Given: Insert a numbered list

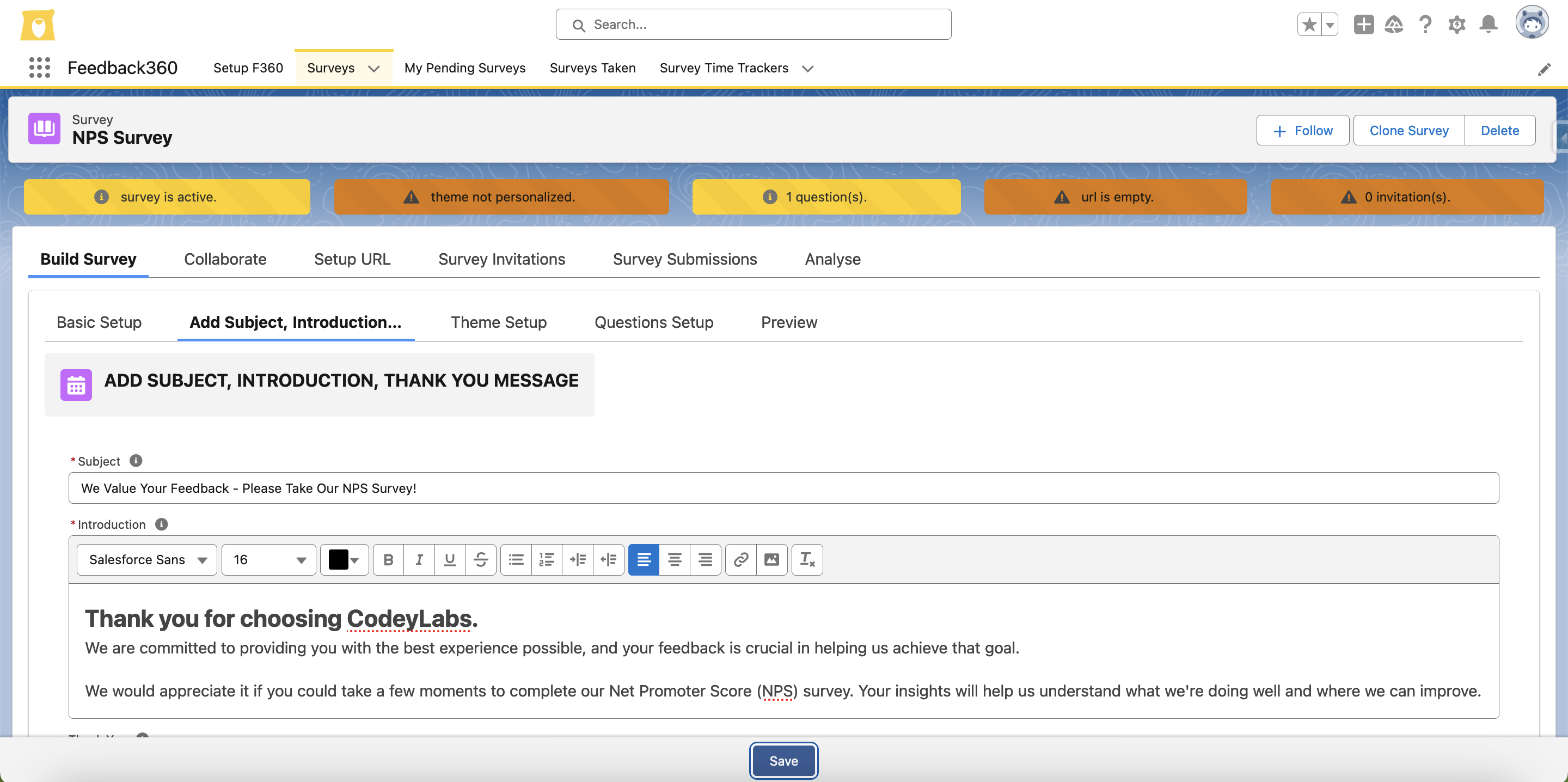Looking at the screenshot, I should (x=547, y=559).
